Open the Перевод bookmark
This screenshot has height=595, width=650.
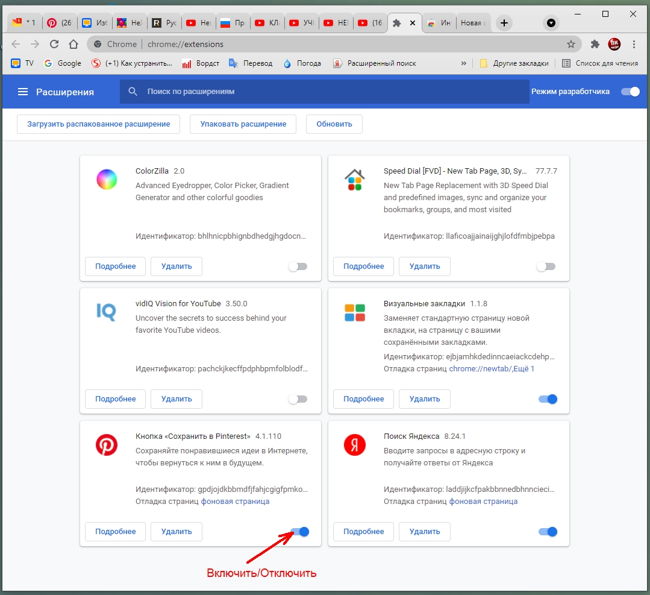(x=251, y=63)
